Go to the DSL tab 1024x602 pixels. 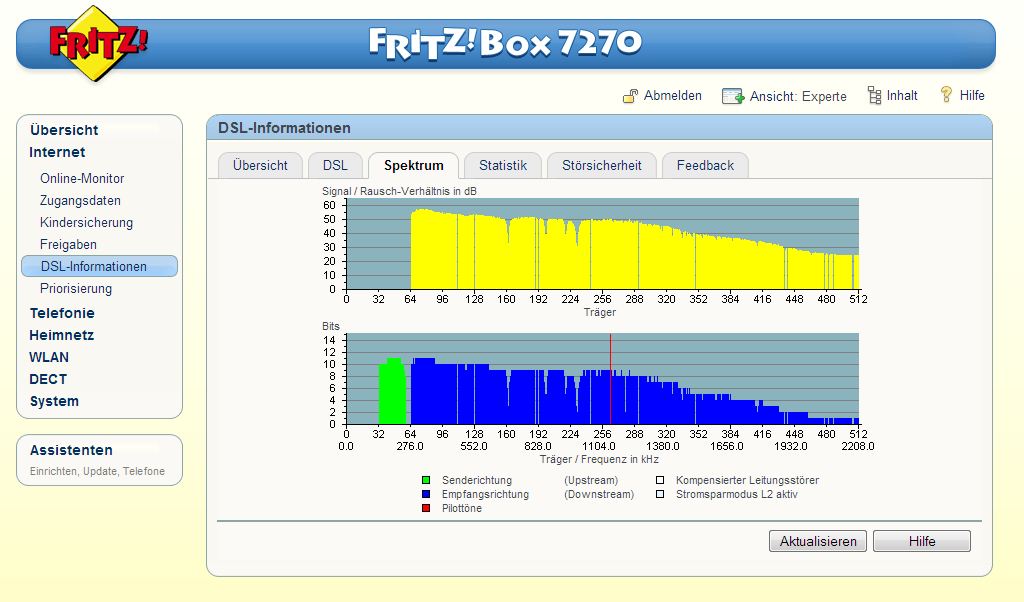pos(335,166)
